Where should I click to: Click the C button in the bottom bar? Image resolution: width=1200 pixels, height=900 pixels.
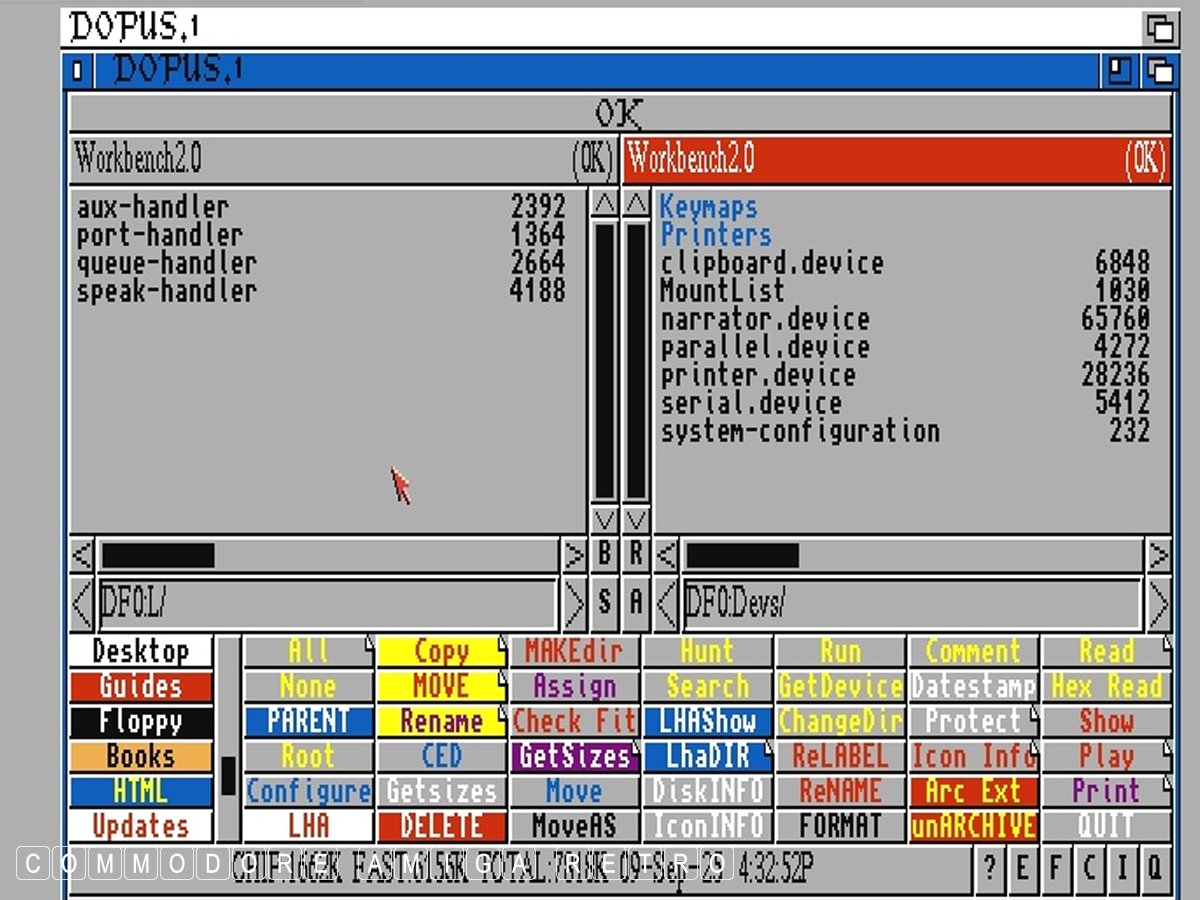[x=1088, y=867]
